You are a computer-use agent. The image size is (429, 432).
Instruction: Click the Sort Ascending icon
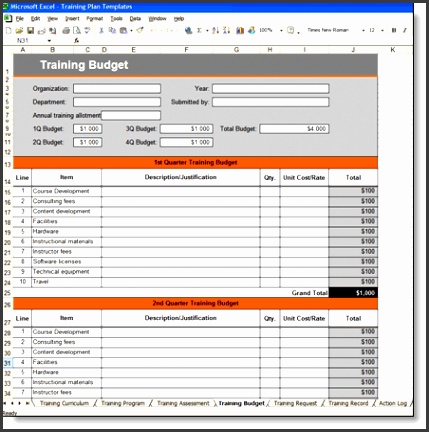pyautogui.click(x=216, y=31)
